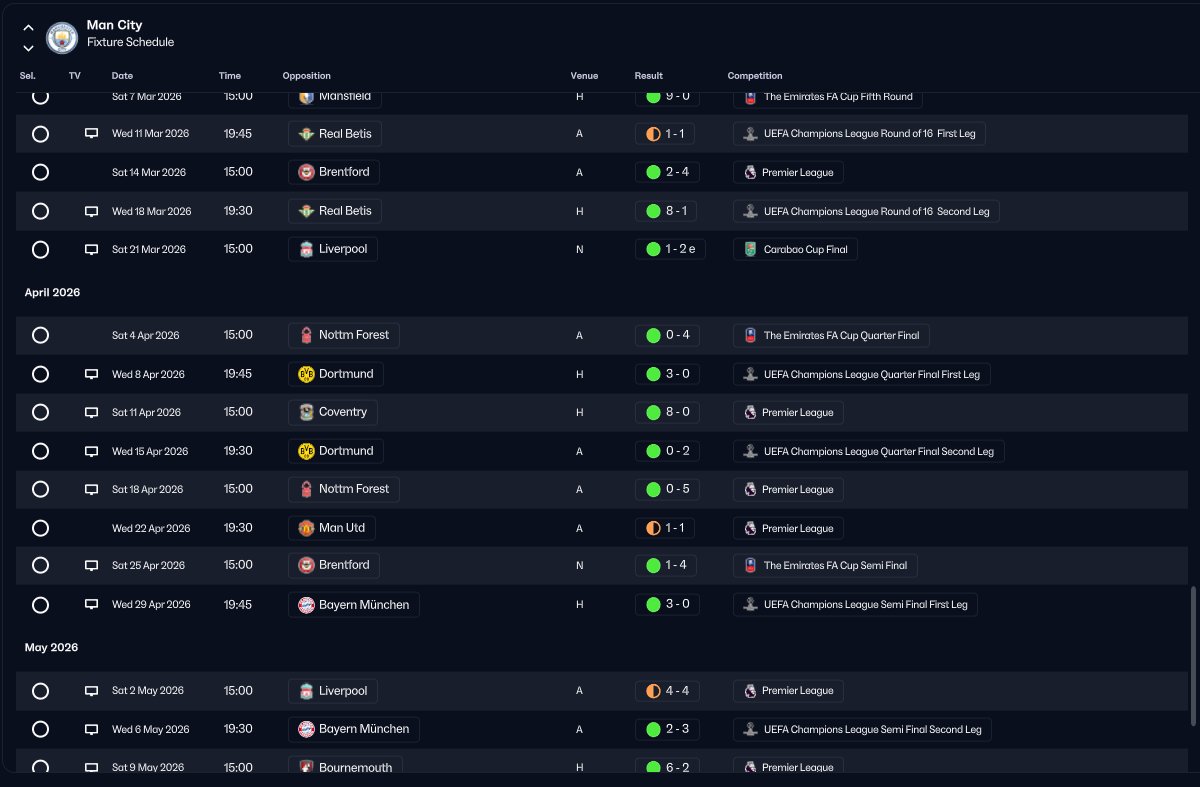Click the green result dot for 8 - 0
1200x787 pixels.
[653, 412]
